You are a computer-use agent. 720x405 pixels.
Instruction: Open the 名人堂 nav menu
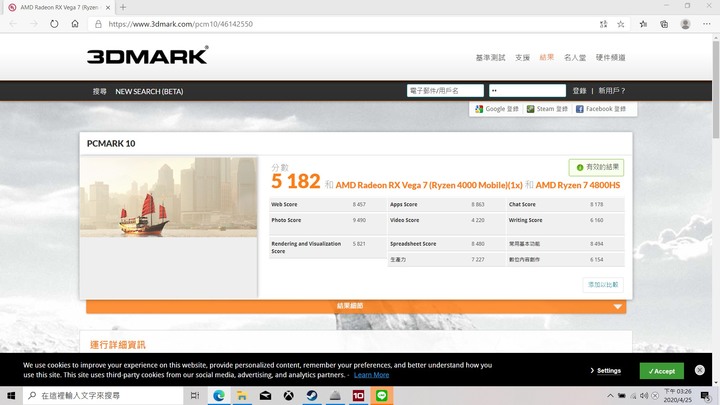click(x=575, y=57)
